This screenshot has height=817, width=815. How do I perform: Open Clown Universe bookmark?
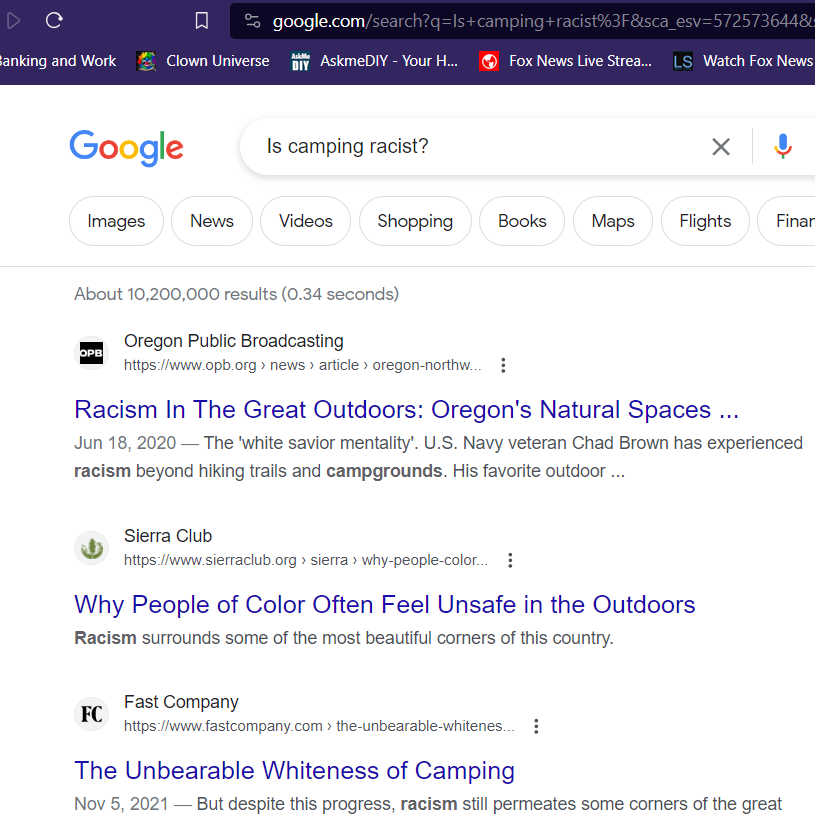coord(204,61)
